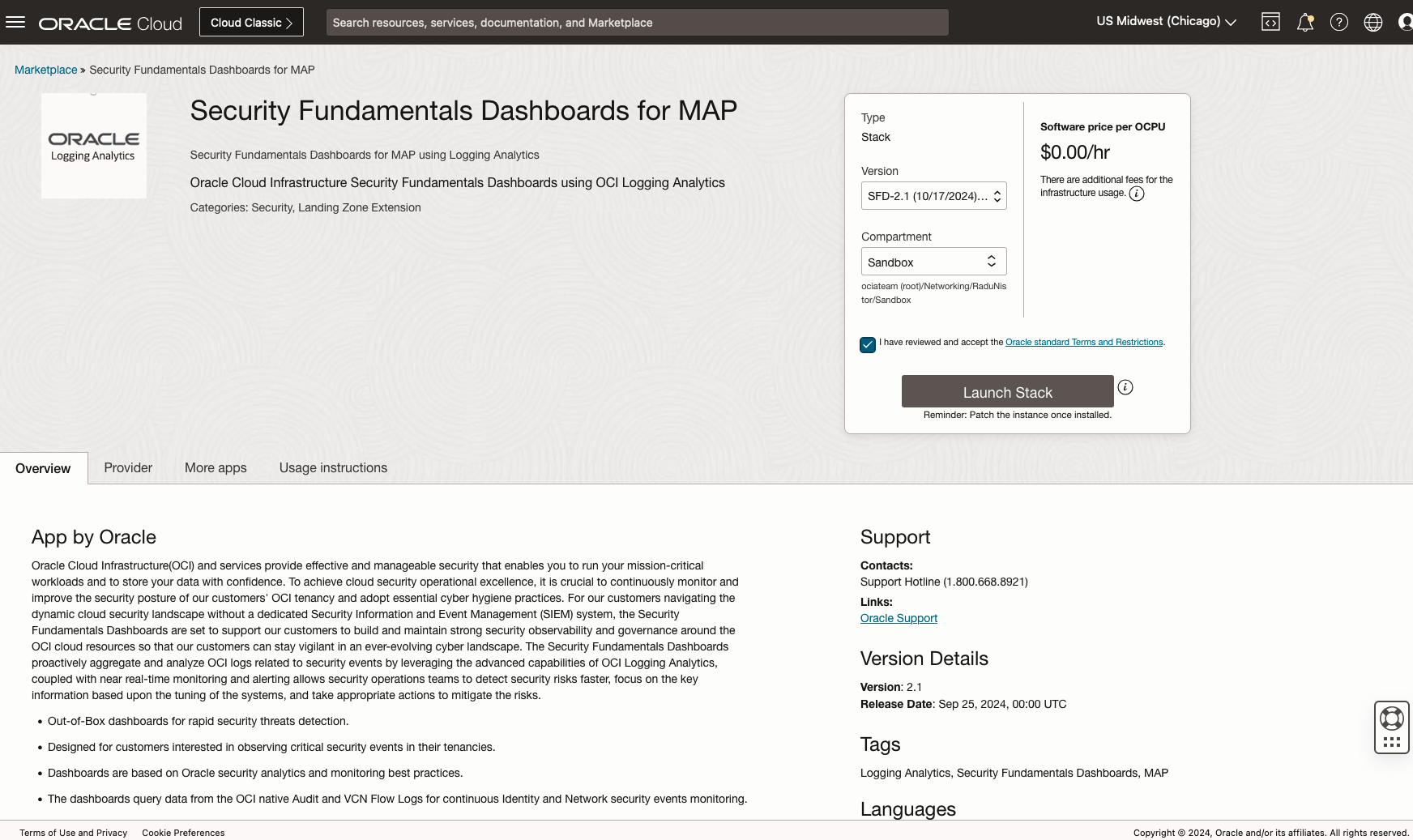
Task: Click the language globe icon
Action: 1373,22
